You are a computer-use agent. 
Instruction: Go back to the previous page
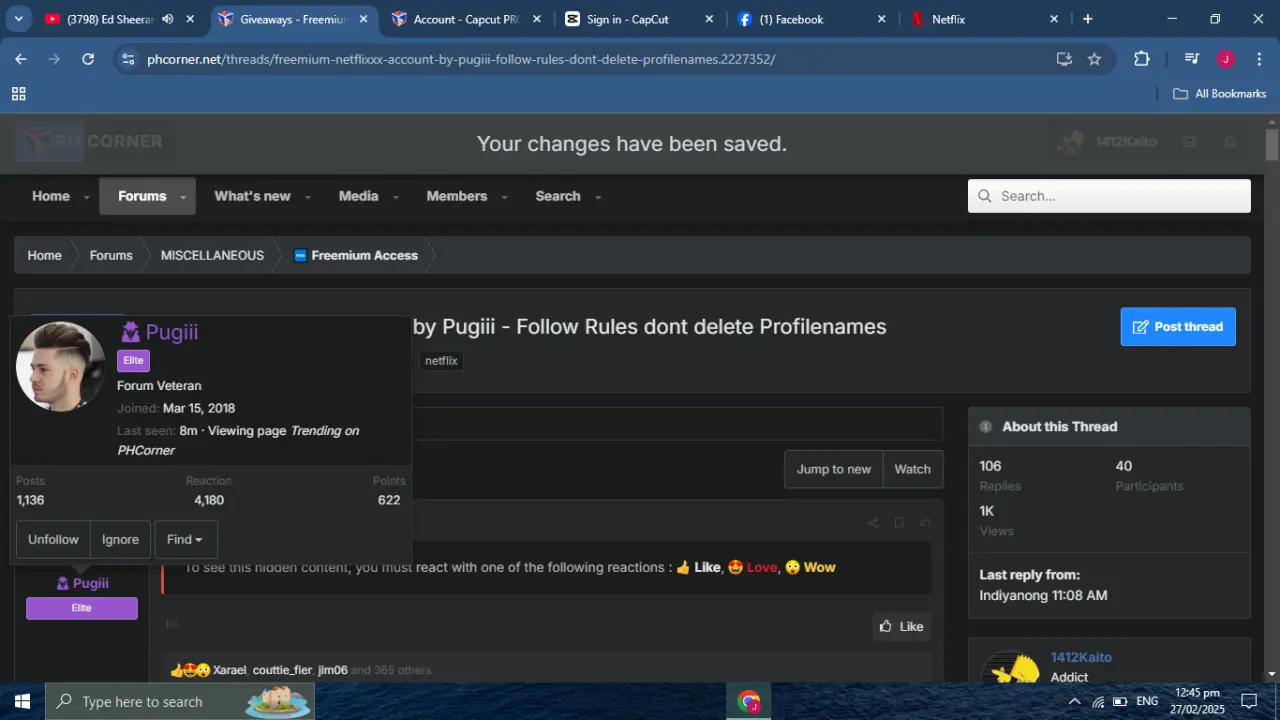20,59
